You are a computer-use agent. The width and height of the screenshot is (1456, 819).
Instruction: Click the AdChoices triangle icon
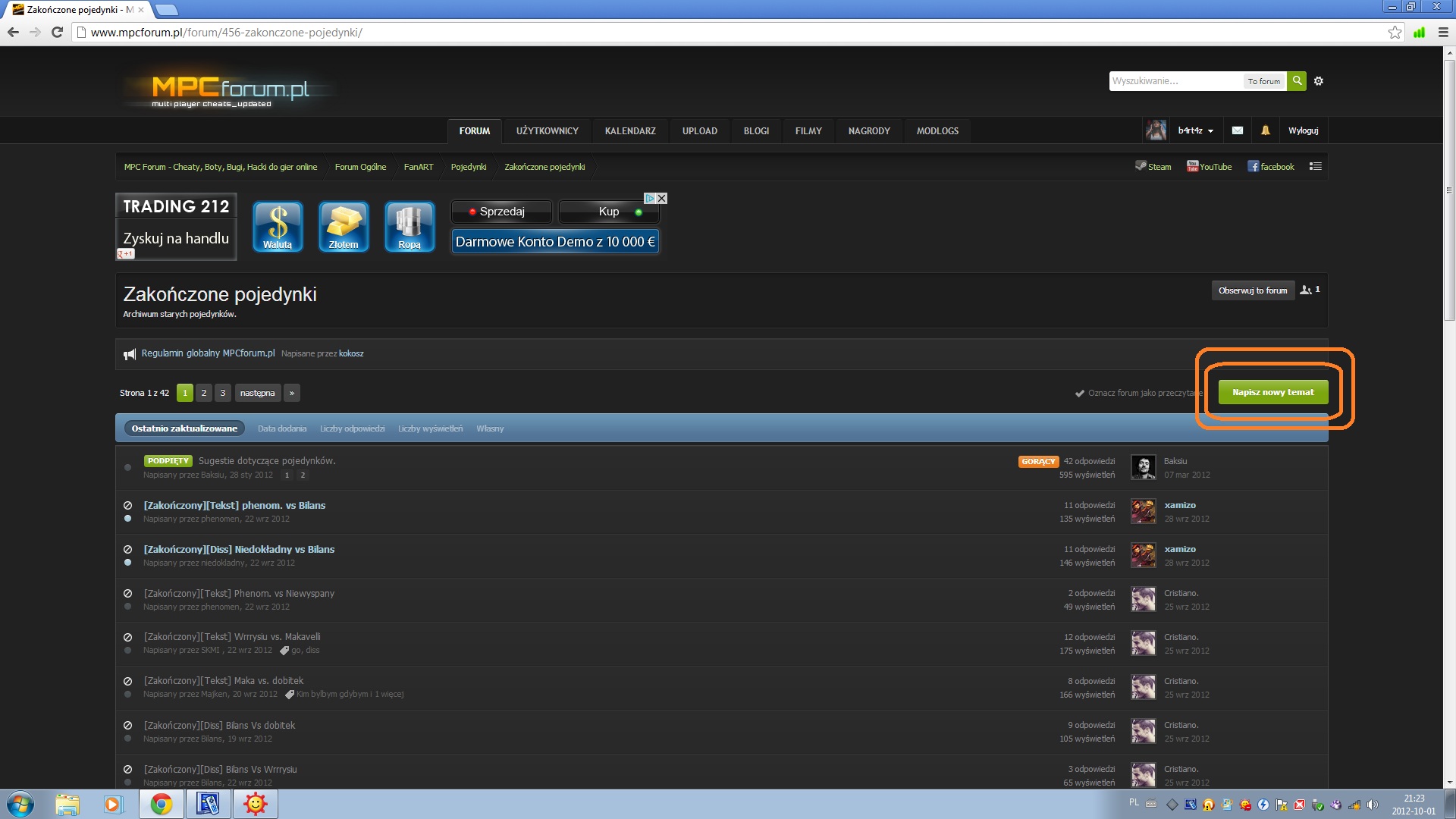(x=650, y=199)
